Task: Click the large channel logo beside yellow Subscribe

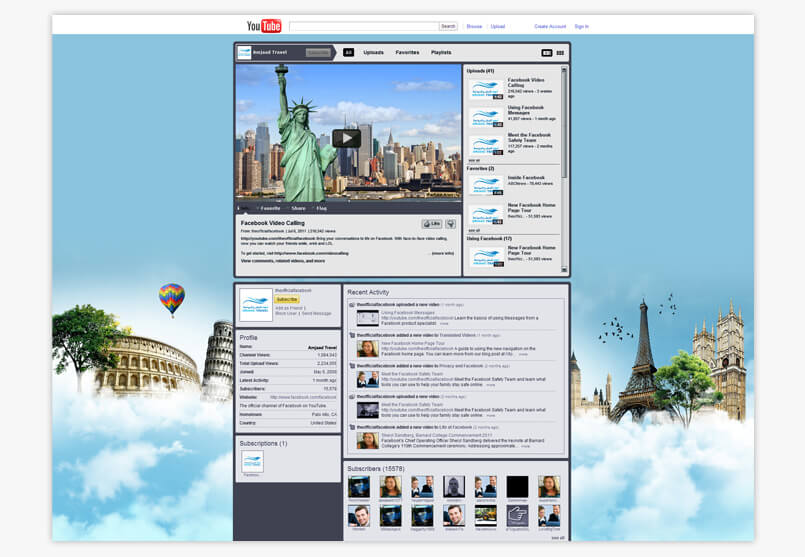Action: point(256,305)
